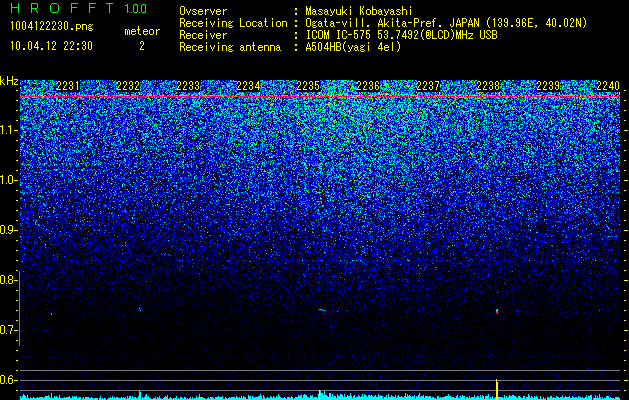This screenshot has height=400, width=629.
Task: Click the 2234 time marker
Action: (x=248, y=86)
